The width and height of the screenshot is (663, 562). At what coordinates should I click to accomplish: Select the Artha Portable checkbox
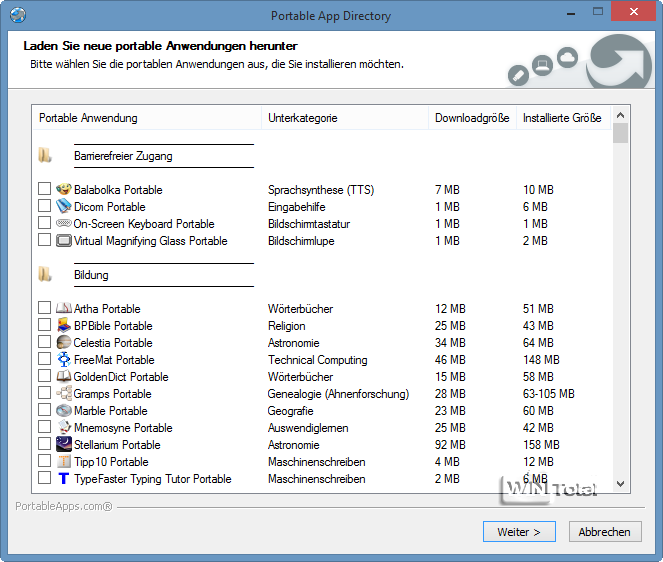pyautogui.click(x=44, y=307)
